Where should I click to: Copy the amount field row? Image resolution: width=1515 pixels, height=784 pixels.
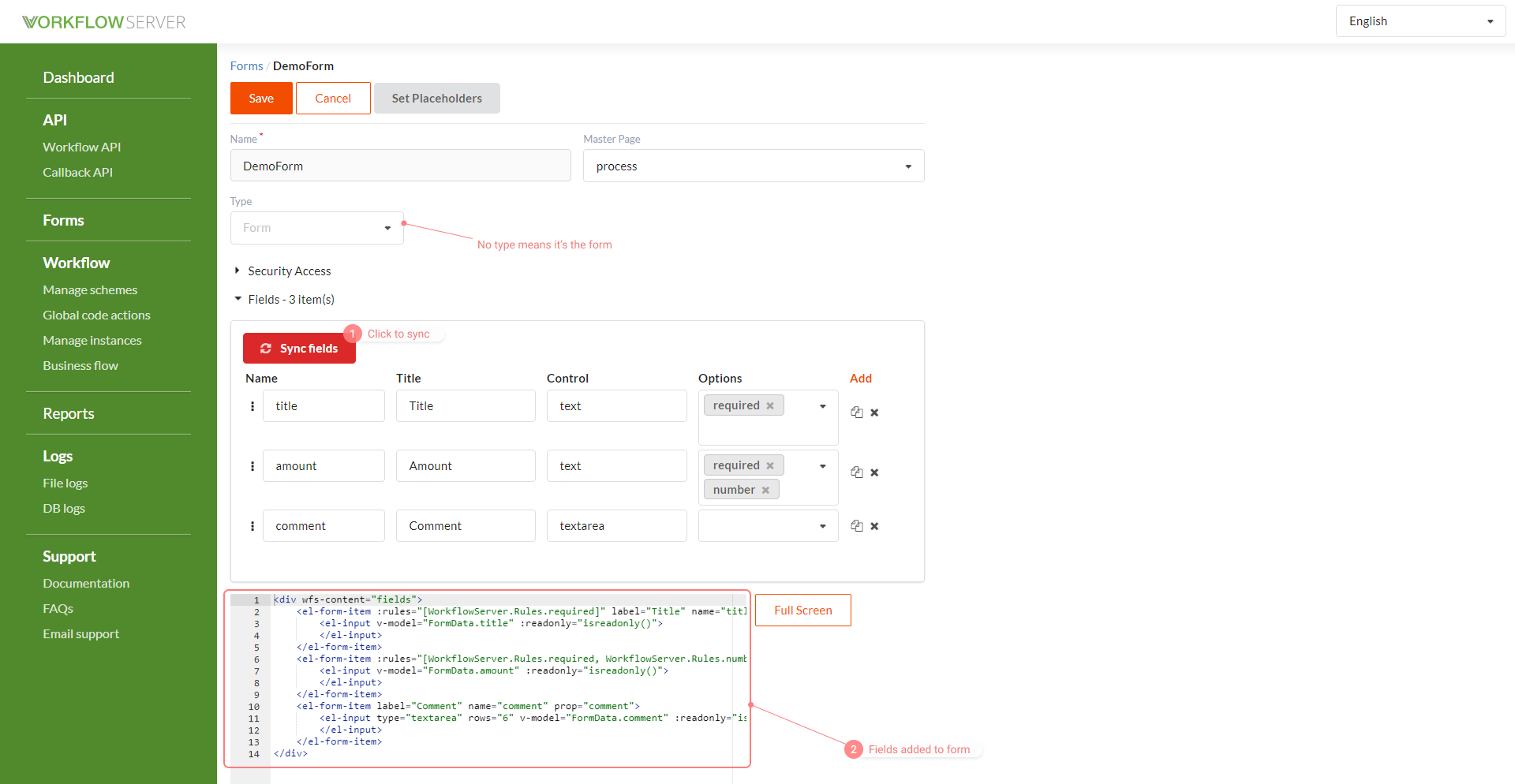(x=856, y=472)
